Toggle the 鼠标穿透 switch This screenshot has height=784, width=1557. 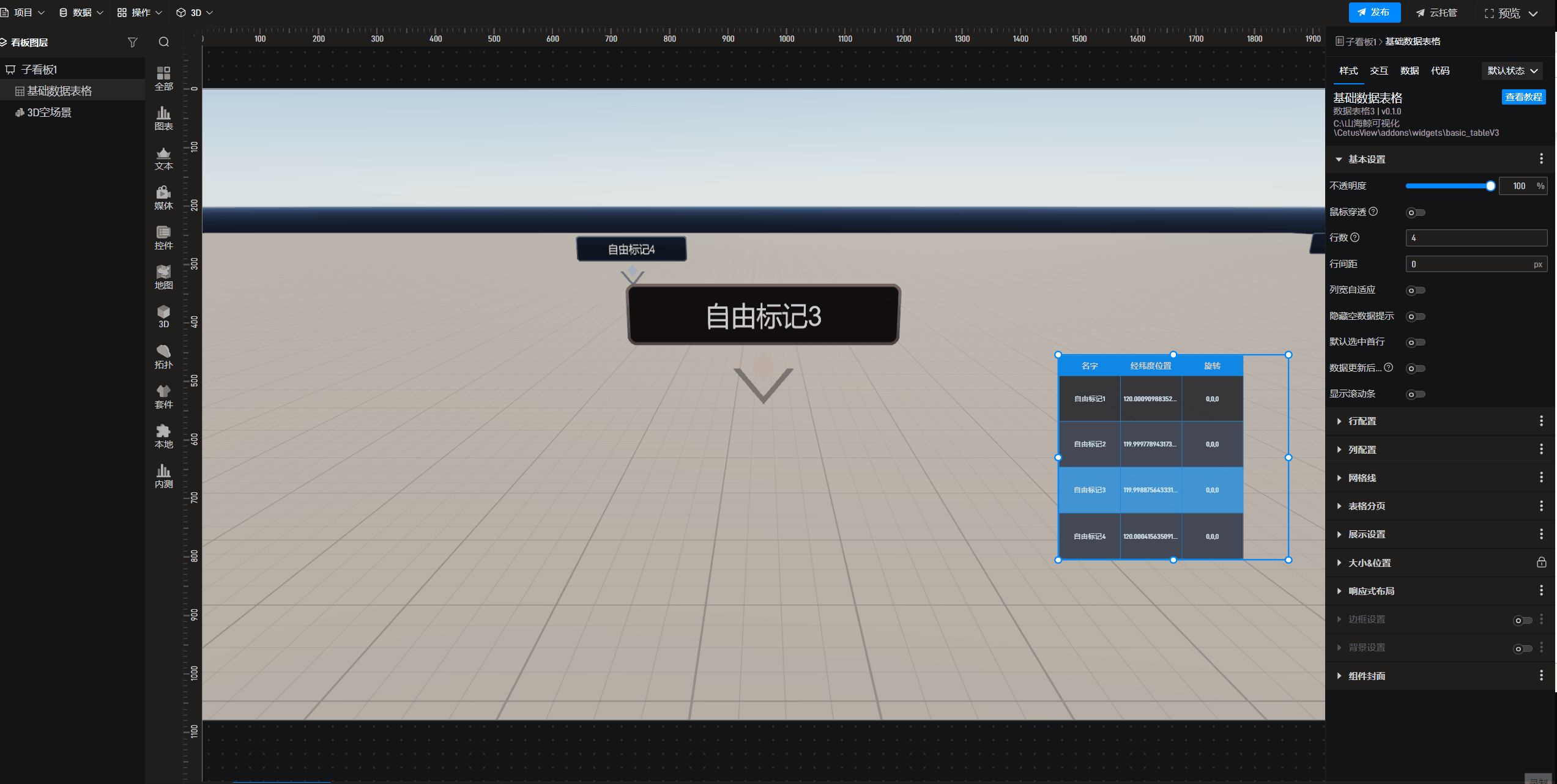click(x=1416, y=213)
